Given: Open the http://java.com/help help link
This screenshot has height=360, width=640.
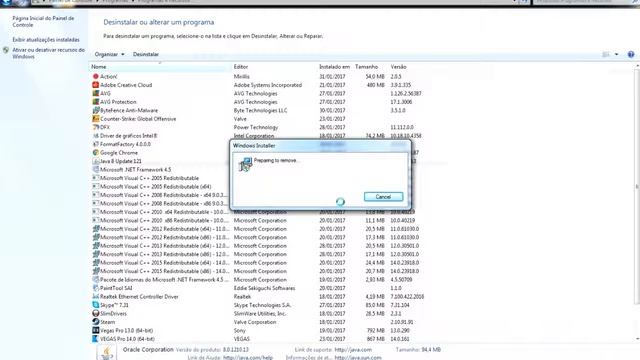Looking at the screenshot, I should (x=248, y=358).
